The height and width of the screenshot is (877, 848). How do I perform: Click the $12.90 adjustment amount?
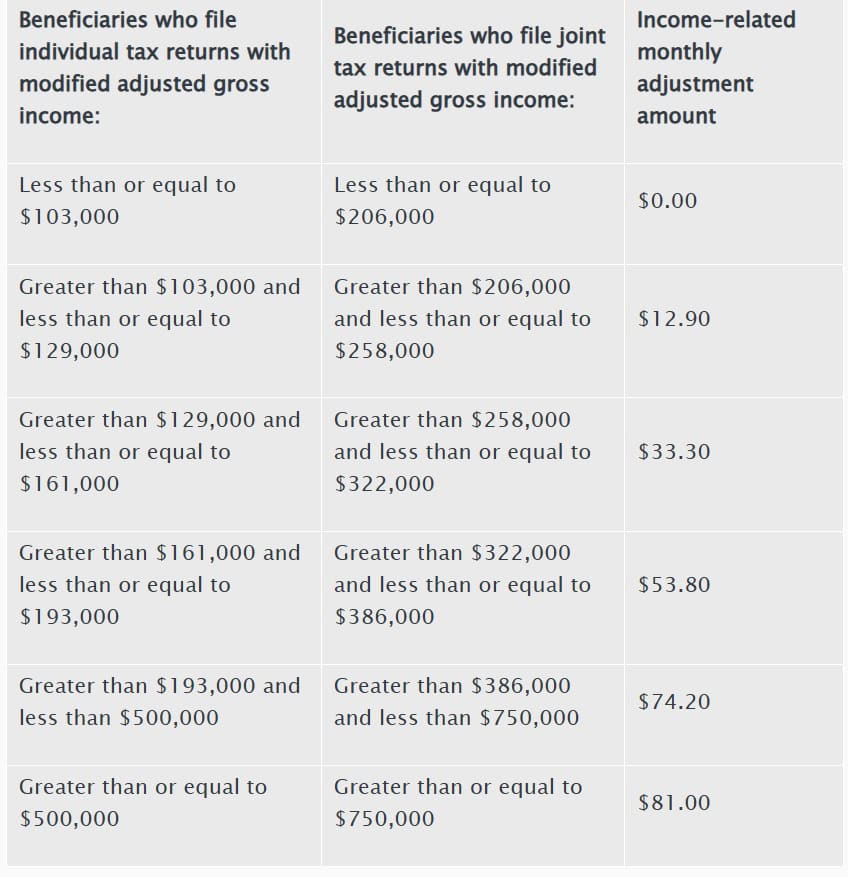674,319
